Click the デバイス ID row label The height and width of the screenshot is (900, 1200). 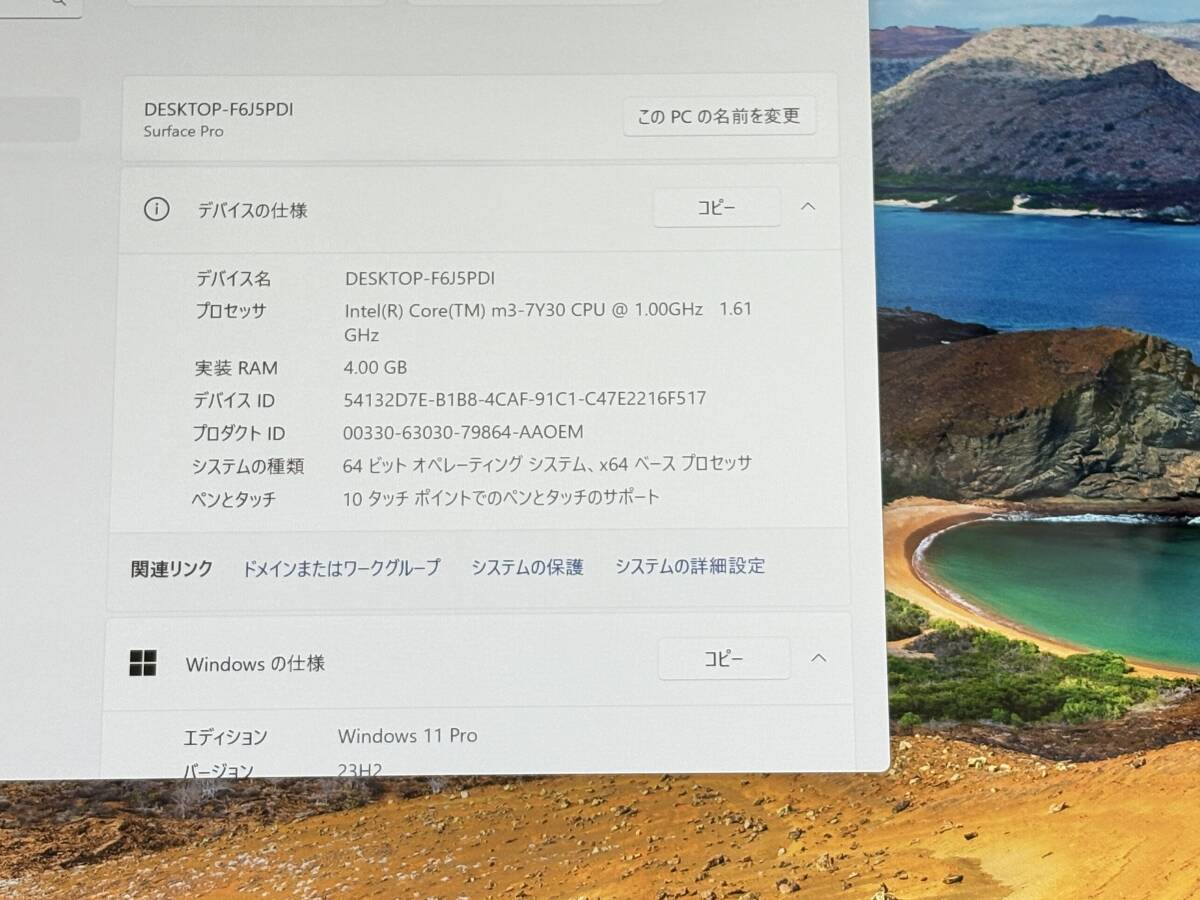[x=234, y=401]
